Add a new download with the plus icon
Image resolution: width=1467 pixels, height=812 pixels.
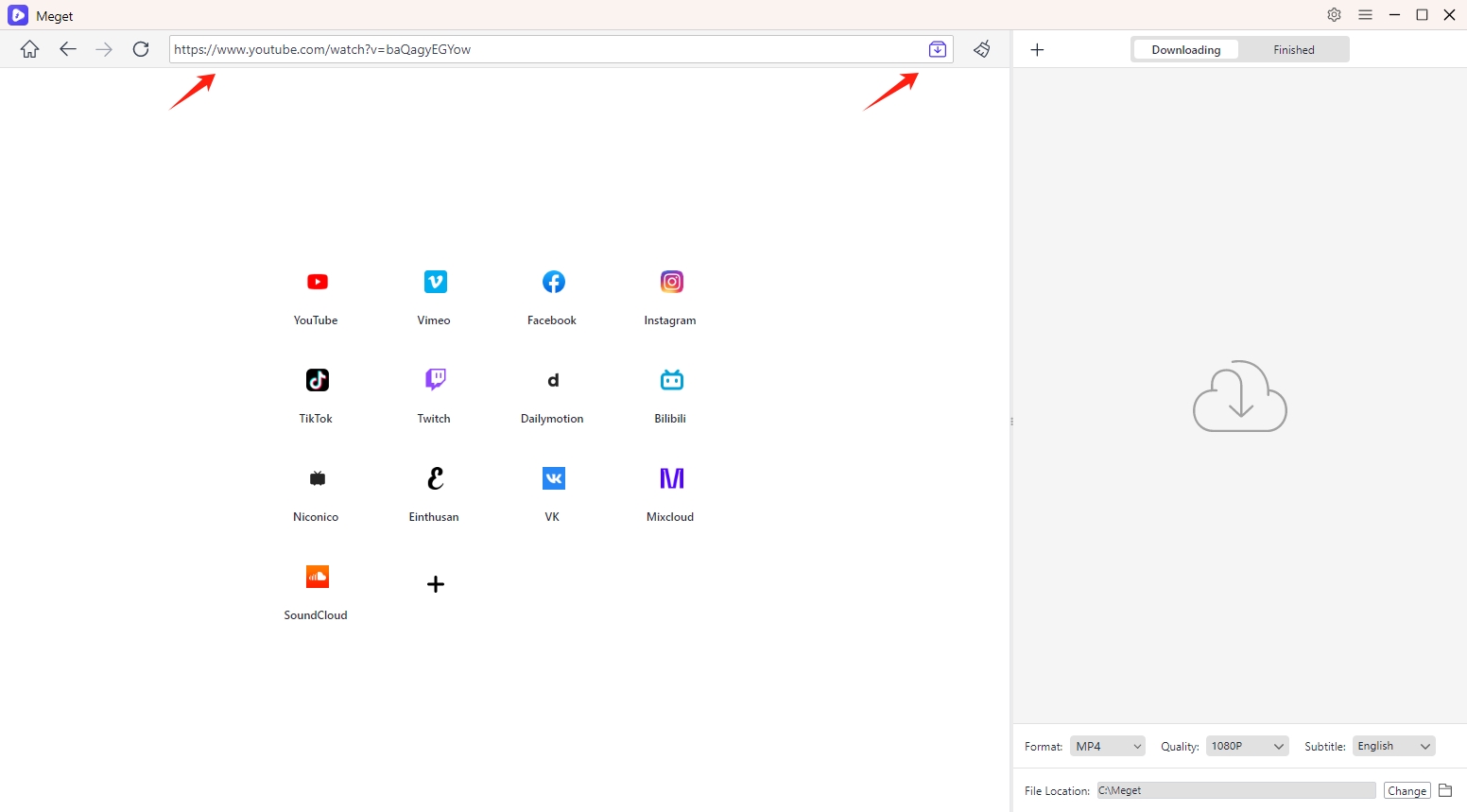(x=1037, y=49)
